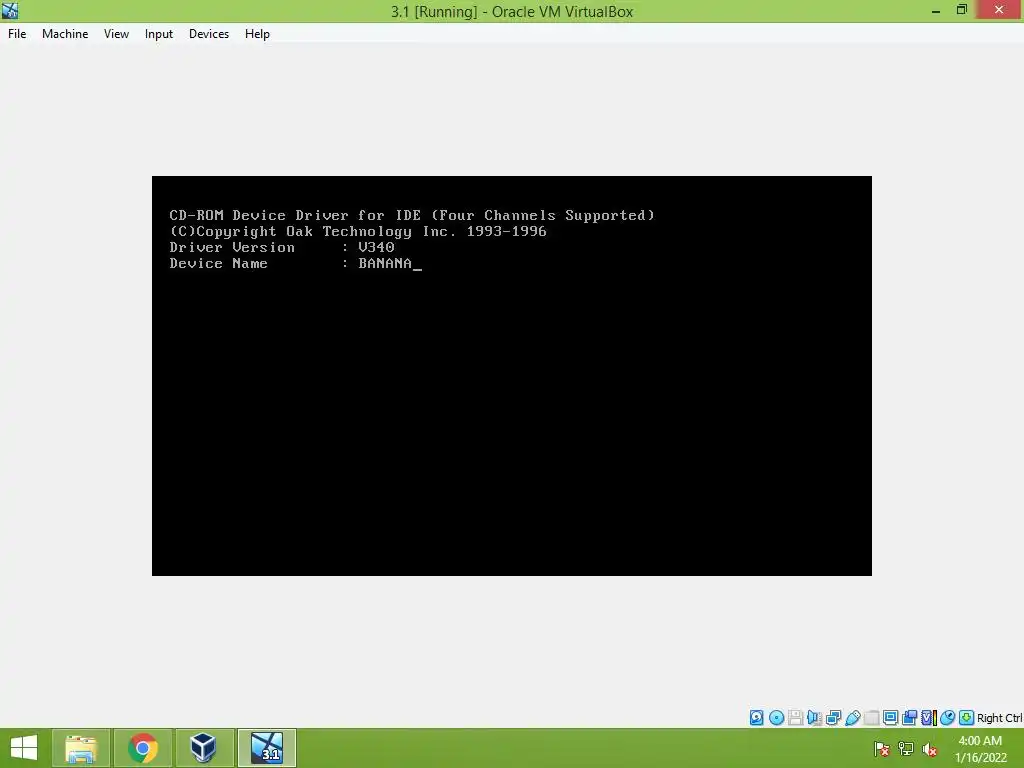Click the greyed shared folders indicator icon
1024x768 pixels.
872,718
